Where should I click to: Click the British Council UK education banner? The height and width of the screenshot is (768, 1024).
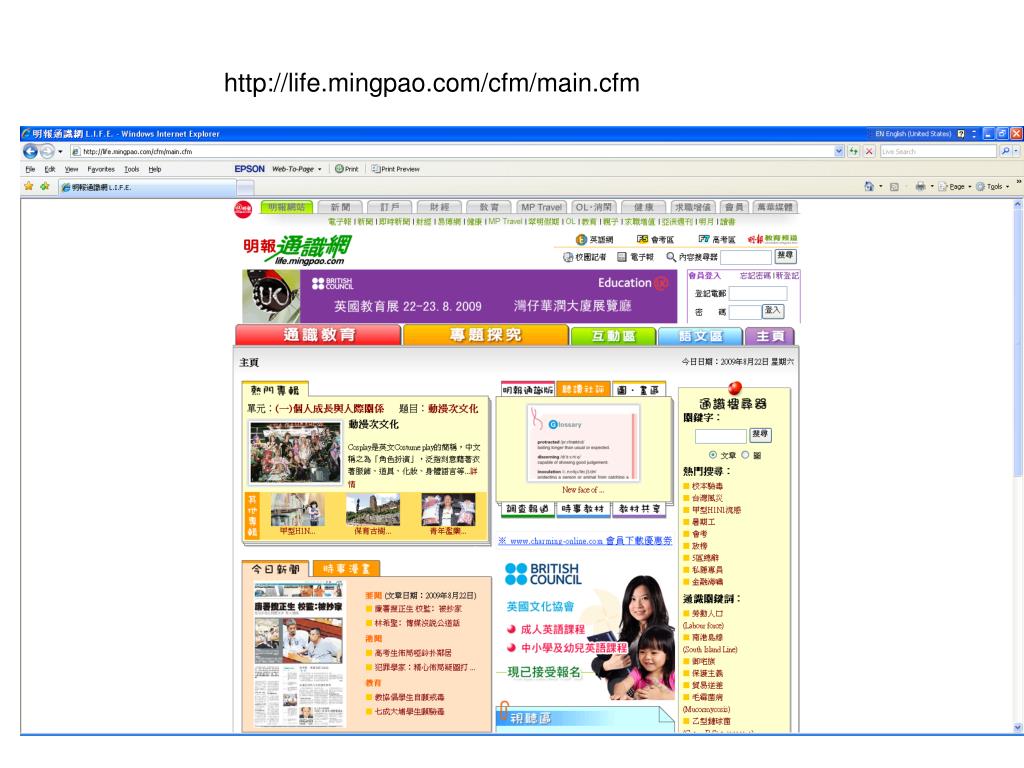[459, 296]
